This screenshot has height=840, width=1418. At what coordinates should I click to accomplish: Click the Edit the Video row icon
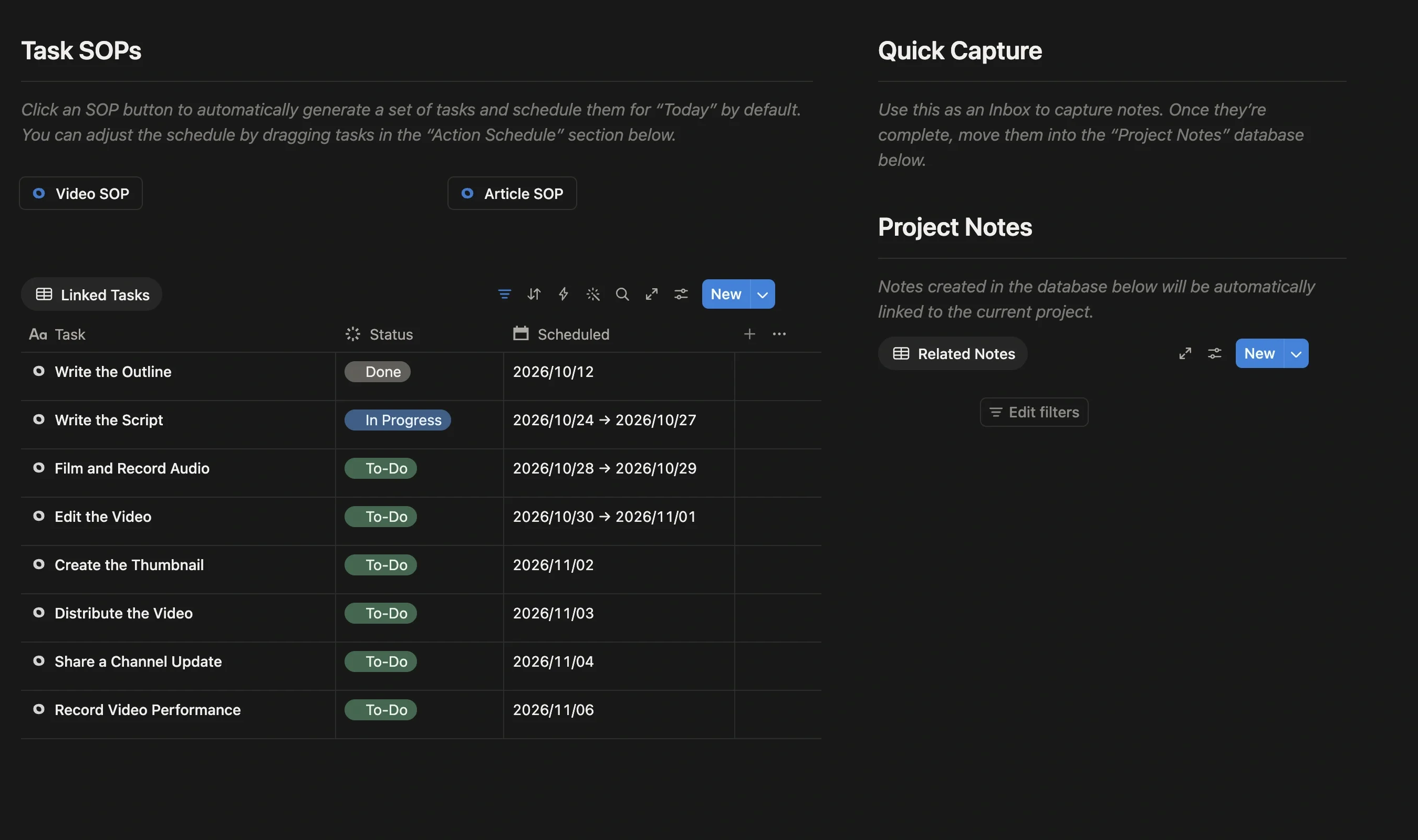[x=39, y=516]
